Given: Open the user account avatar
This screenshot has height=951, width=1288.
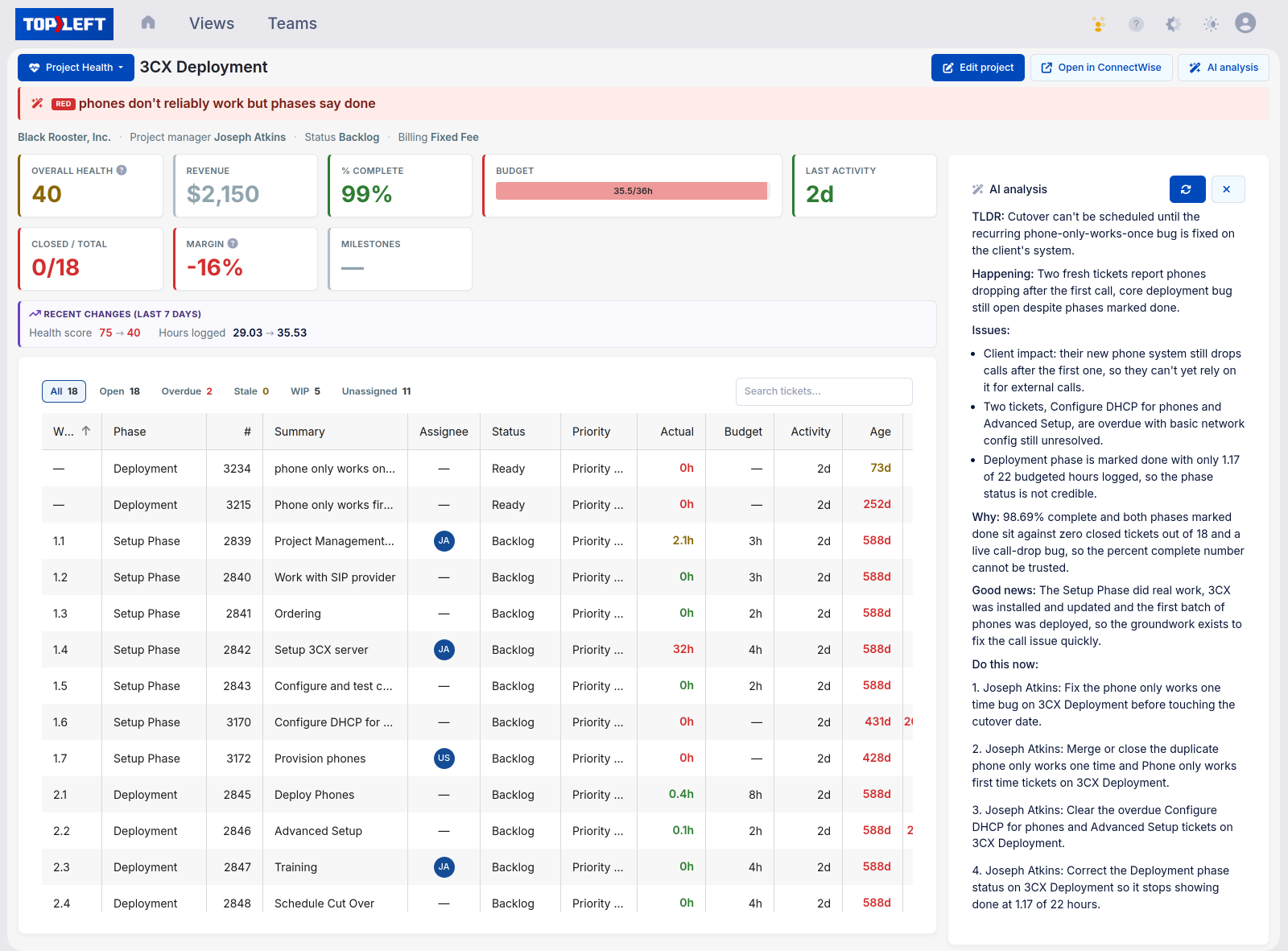Looking at the screenshot, I should coord(1245,23).
